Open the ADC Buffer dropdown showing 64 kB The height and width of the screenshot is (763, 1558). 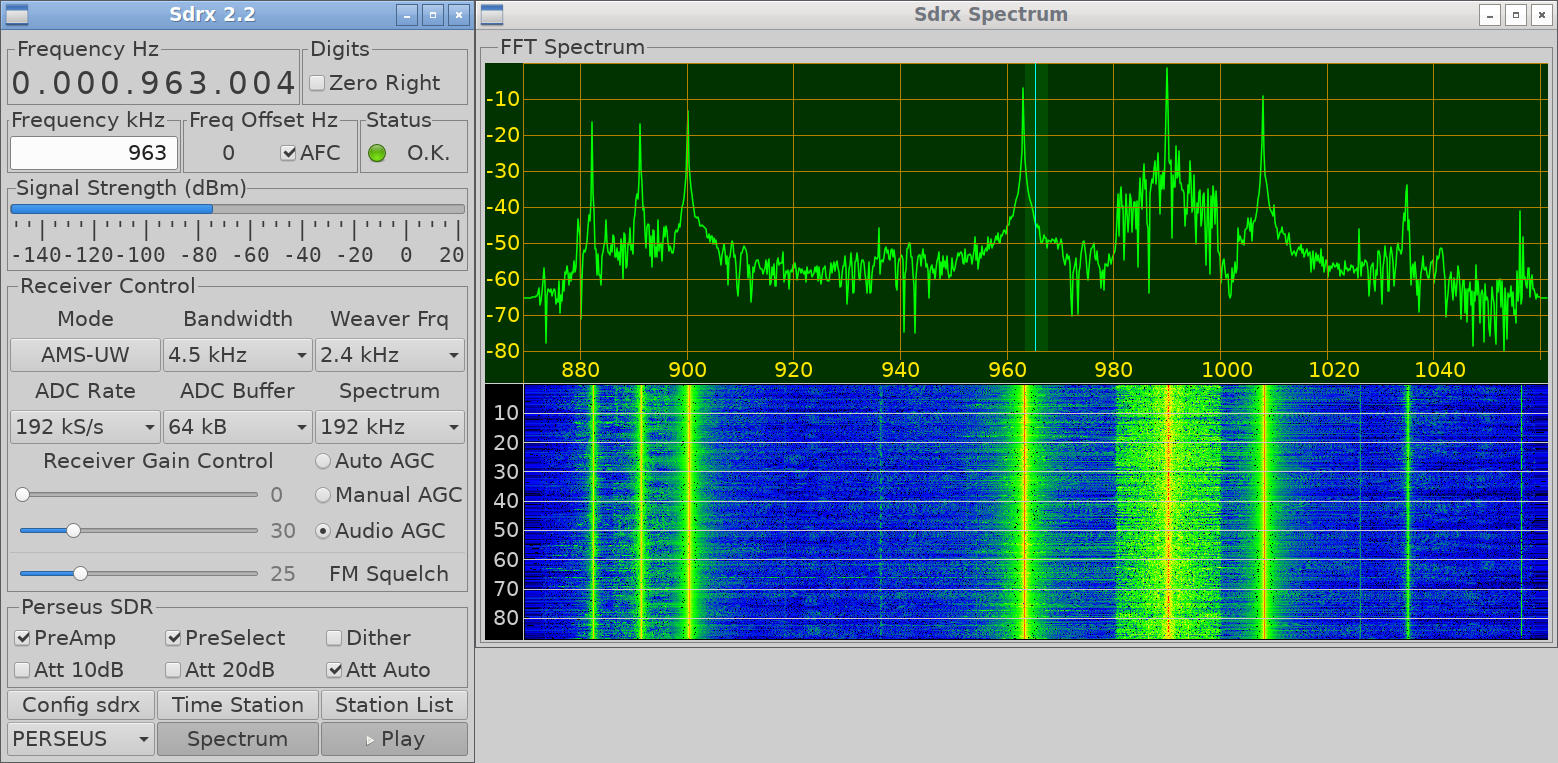pyautogui.click(x=238, y=427)
